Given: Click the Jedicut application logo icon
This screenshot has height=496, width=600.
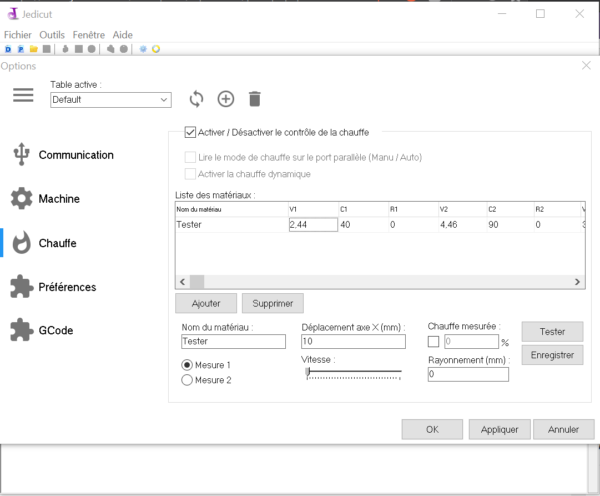Looking at the screenshot, I should pyautogui.click(x=13, y=14).
